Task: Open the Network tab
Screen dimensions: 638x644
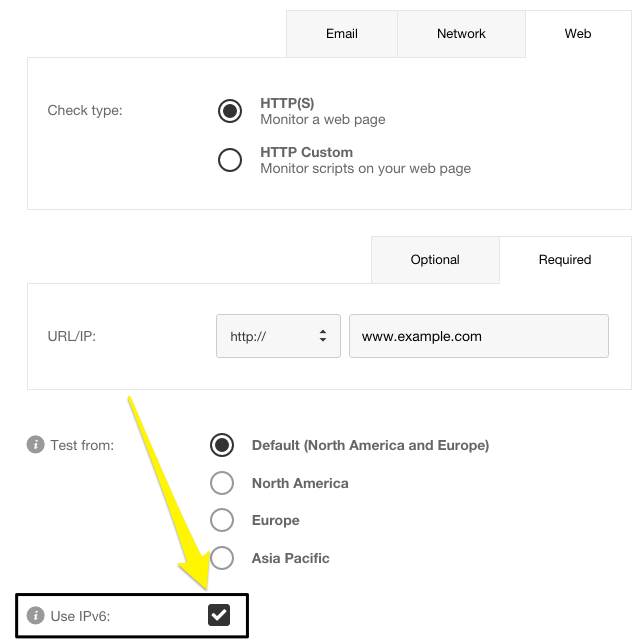Action: (461, 34)
